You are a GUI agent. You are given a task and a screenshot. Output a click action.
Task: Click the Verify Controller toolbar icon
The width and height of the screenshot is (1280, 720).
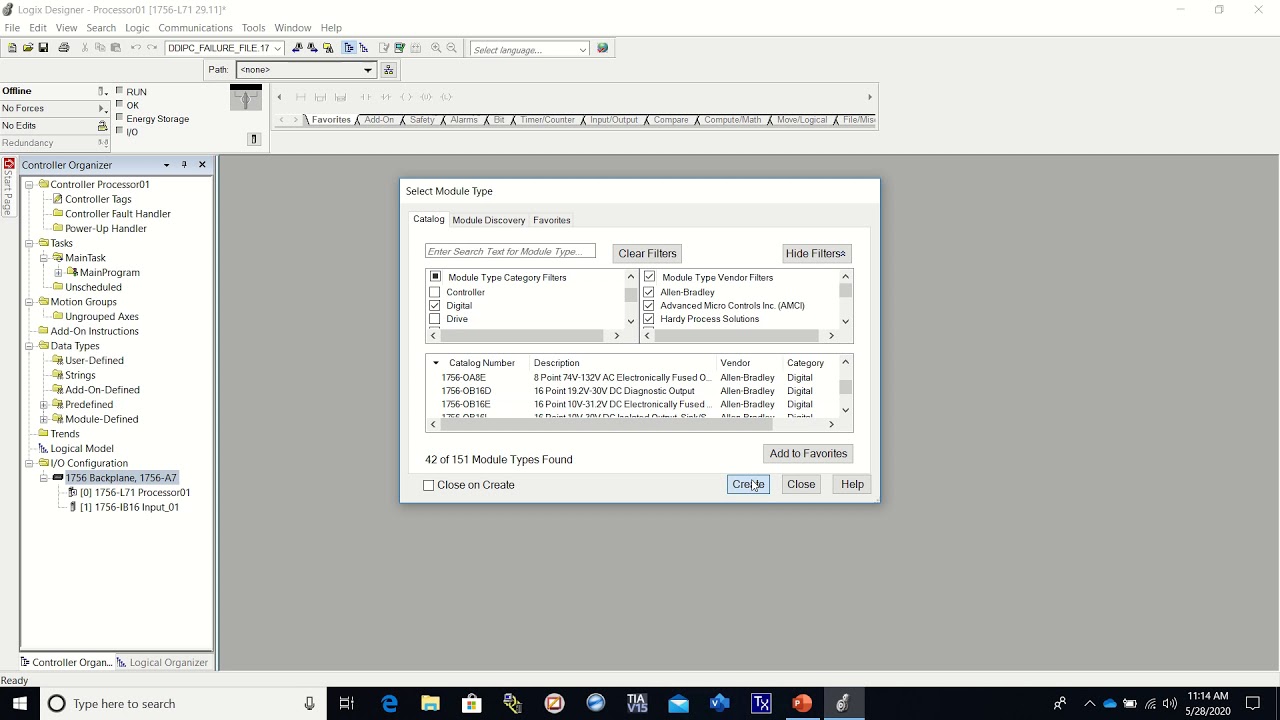tap(400, 48)
